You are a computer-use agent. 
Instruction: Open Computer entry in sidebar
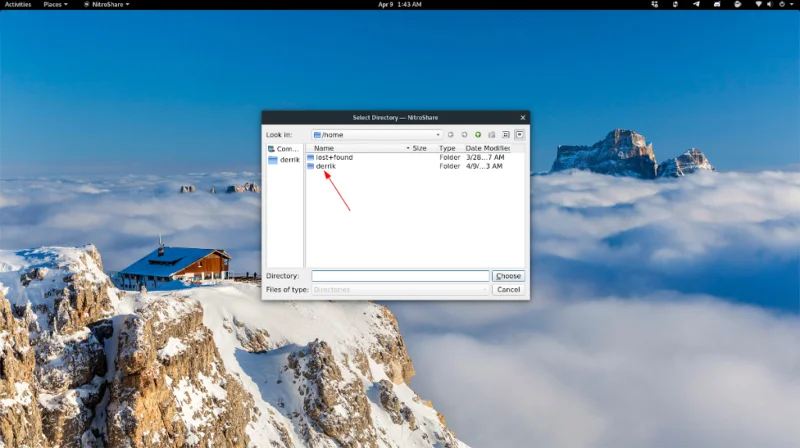coord(284,148)
